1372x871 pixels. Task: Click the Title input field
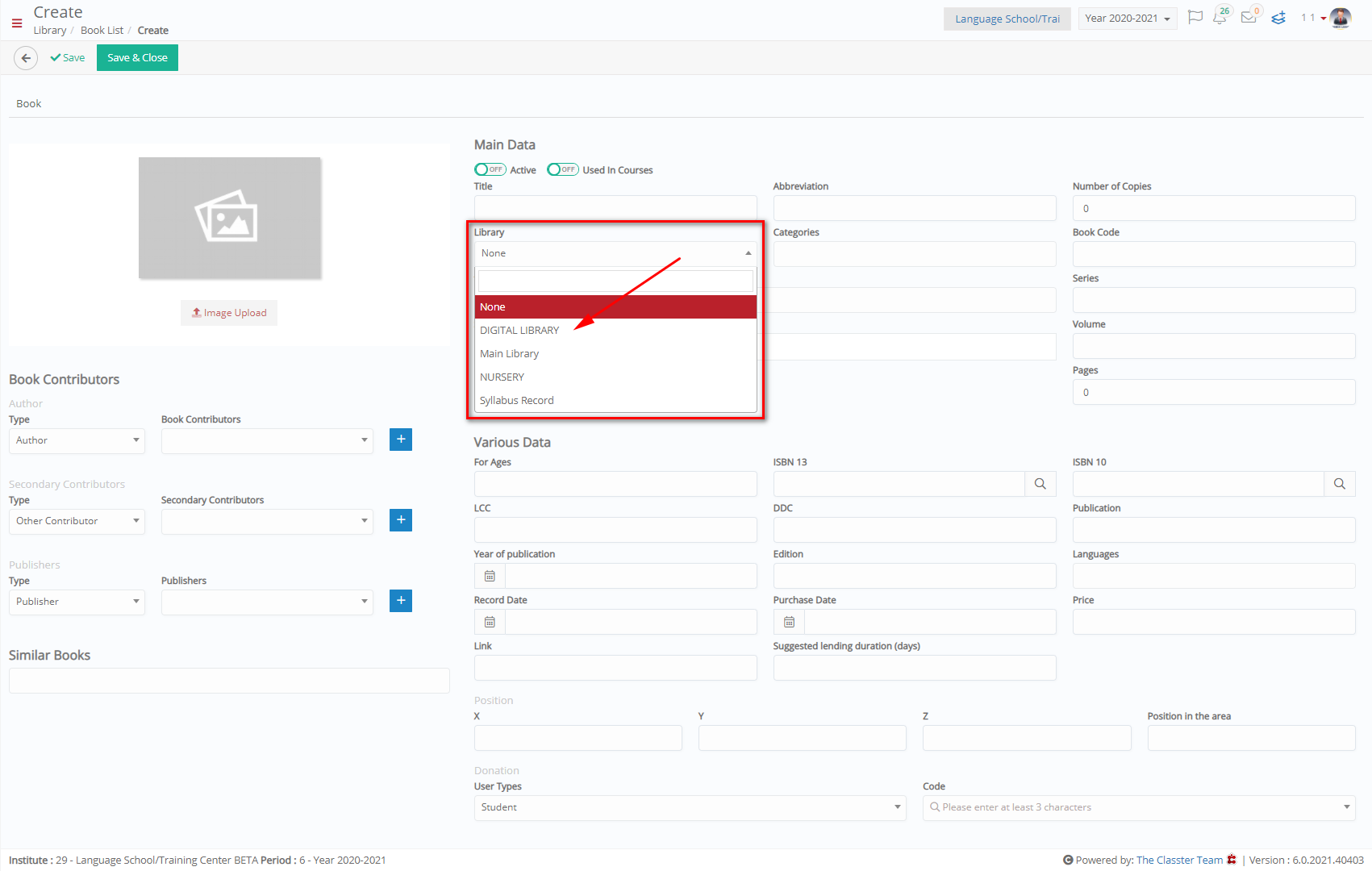coord(615,208)
